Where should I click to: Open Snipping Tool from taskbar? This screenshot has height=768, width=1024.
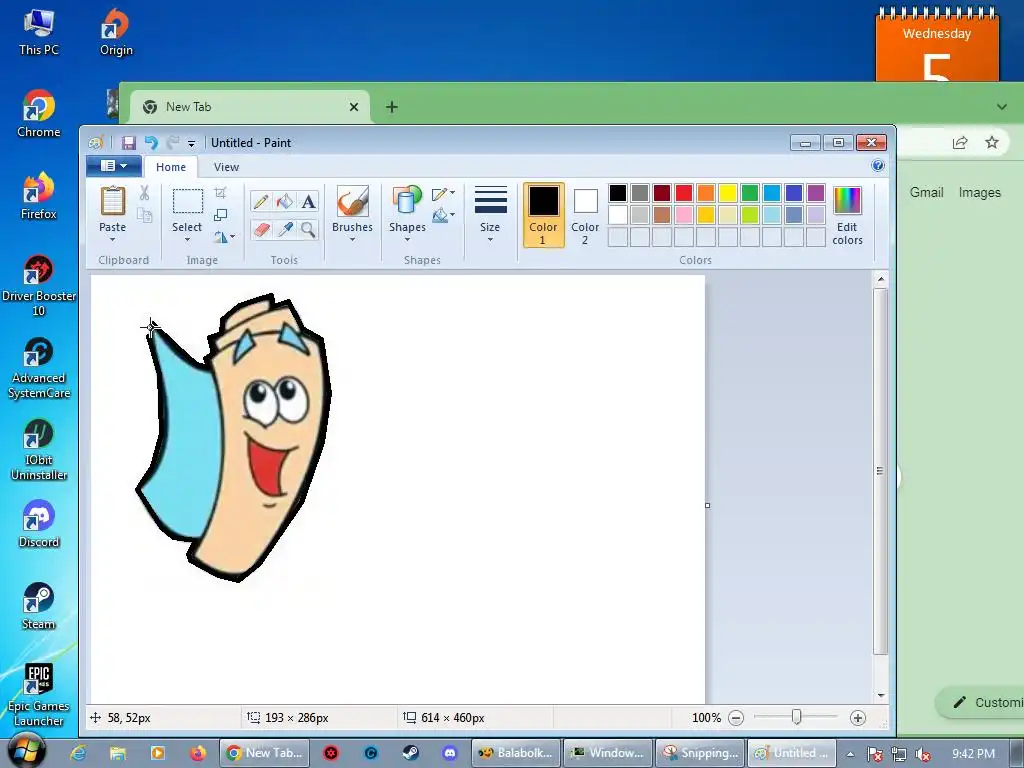[700, 753]
